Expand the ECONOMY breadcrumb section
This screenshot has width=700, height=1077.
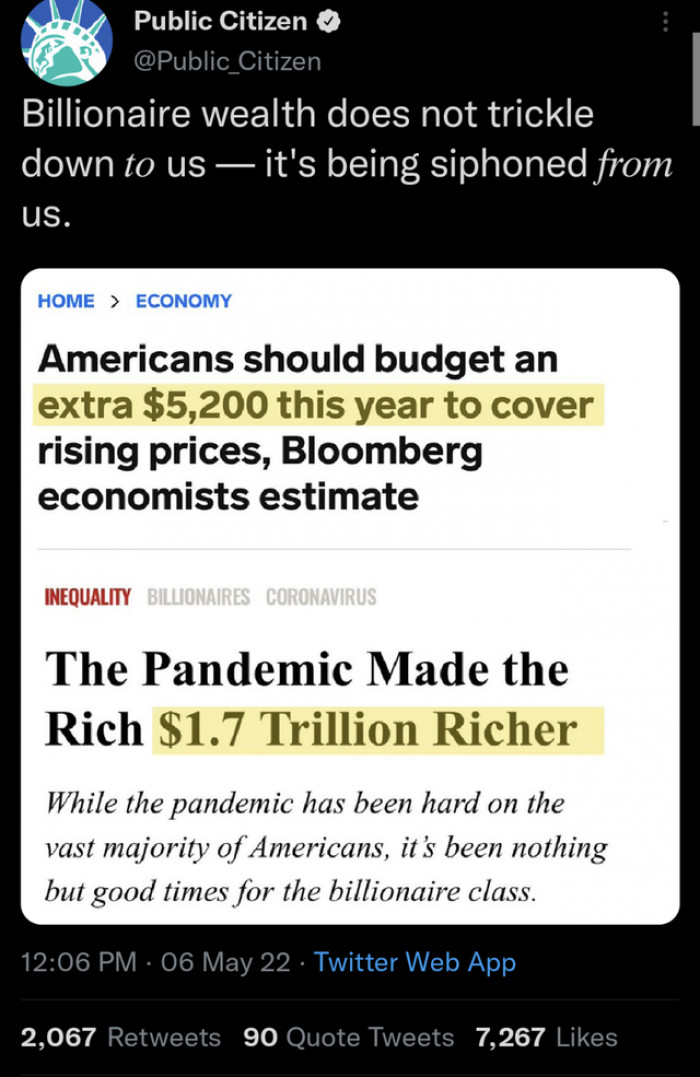183,301
